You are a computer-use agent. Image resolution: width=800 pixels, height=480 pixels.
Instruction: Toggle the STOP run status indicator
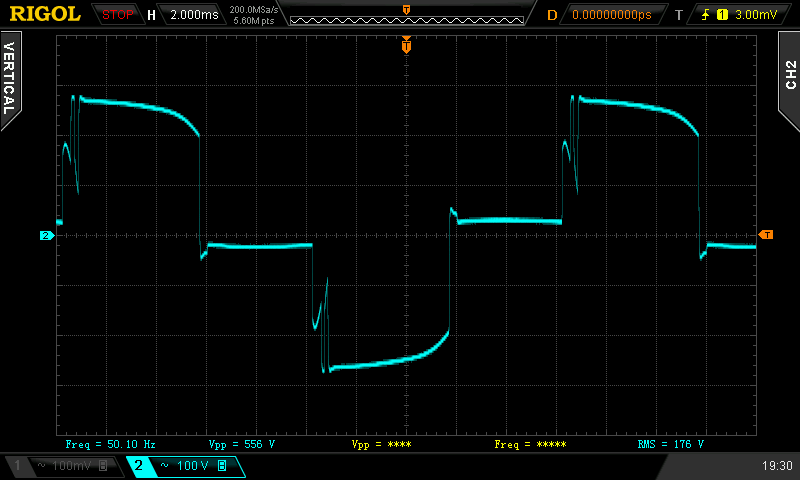tap(118, 15)
